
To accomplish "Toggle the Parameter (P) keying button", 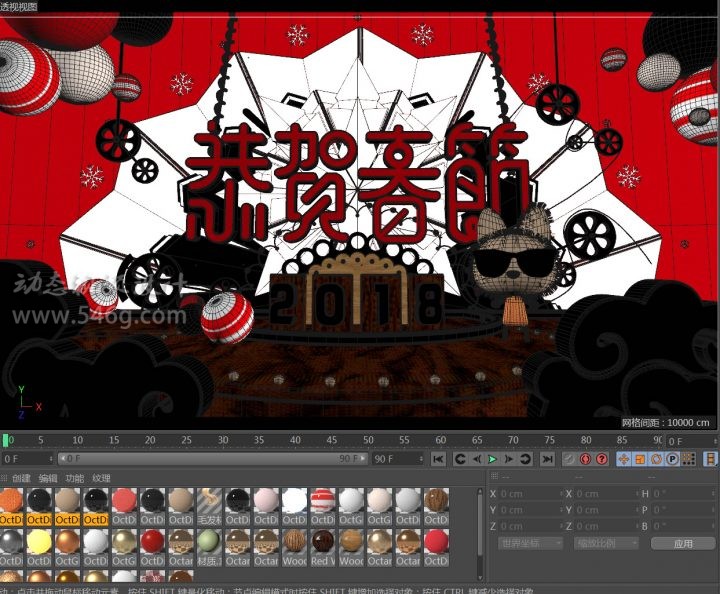I will [x=672, y=459].
